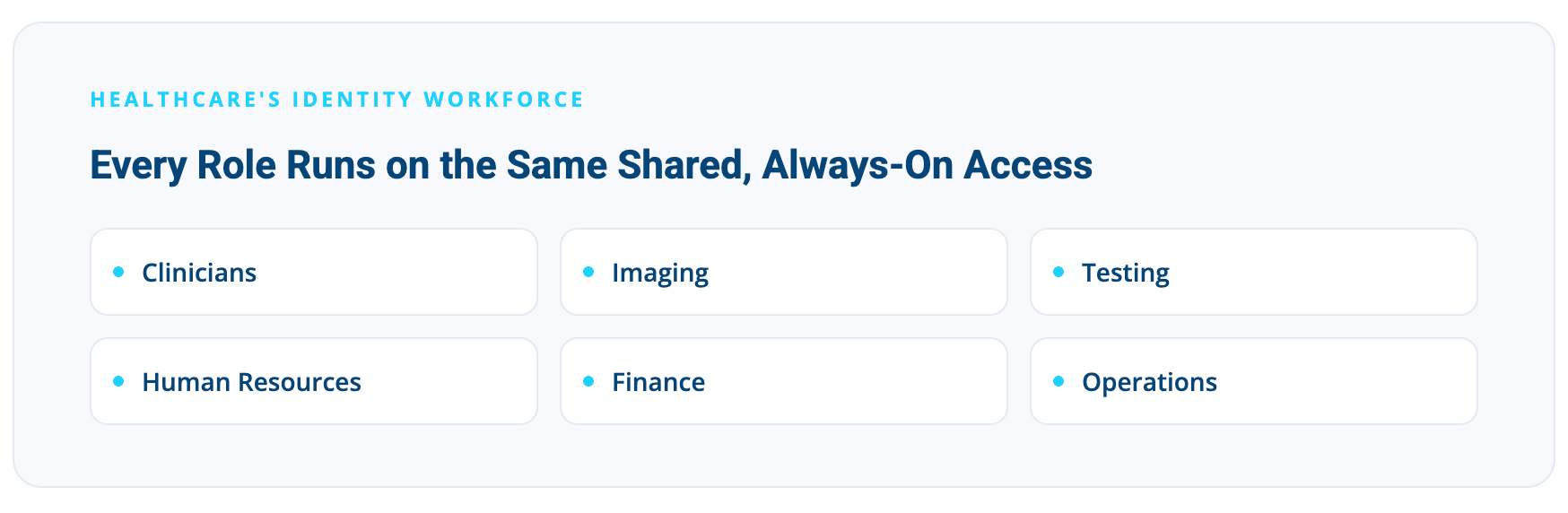Click the bullet dot beside Imaging

[x=588, y=272]
